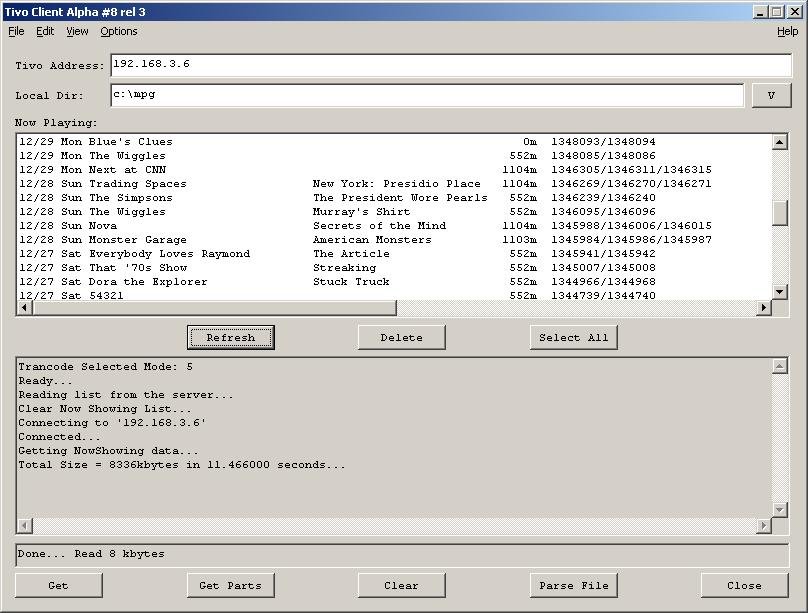Select the Everybody Loves Raymond row
Image resolution: width=808 pixels, height=613 pixels.
394,254
